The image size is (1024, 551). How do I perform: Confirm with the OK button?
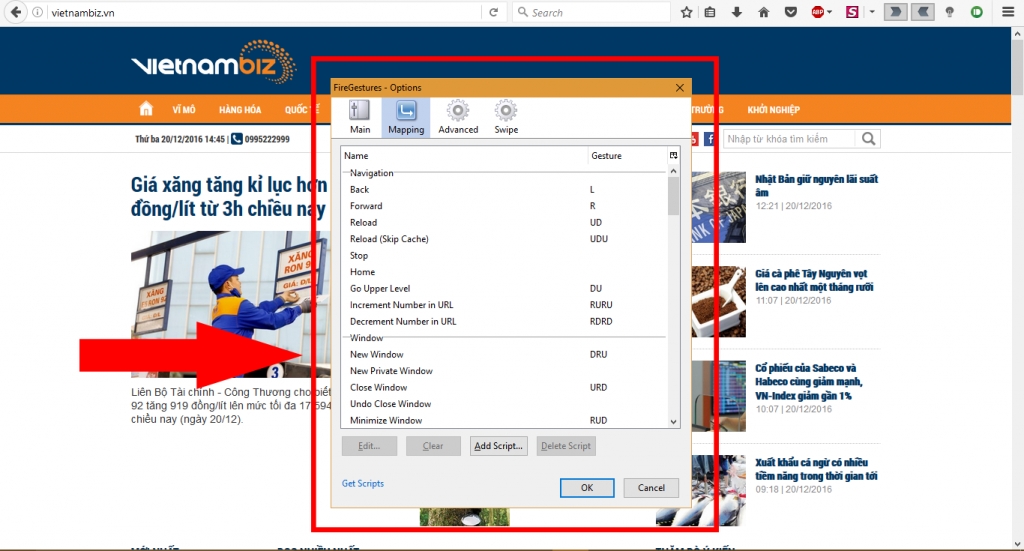pos(587,488)
